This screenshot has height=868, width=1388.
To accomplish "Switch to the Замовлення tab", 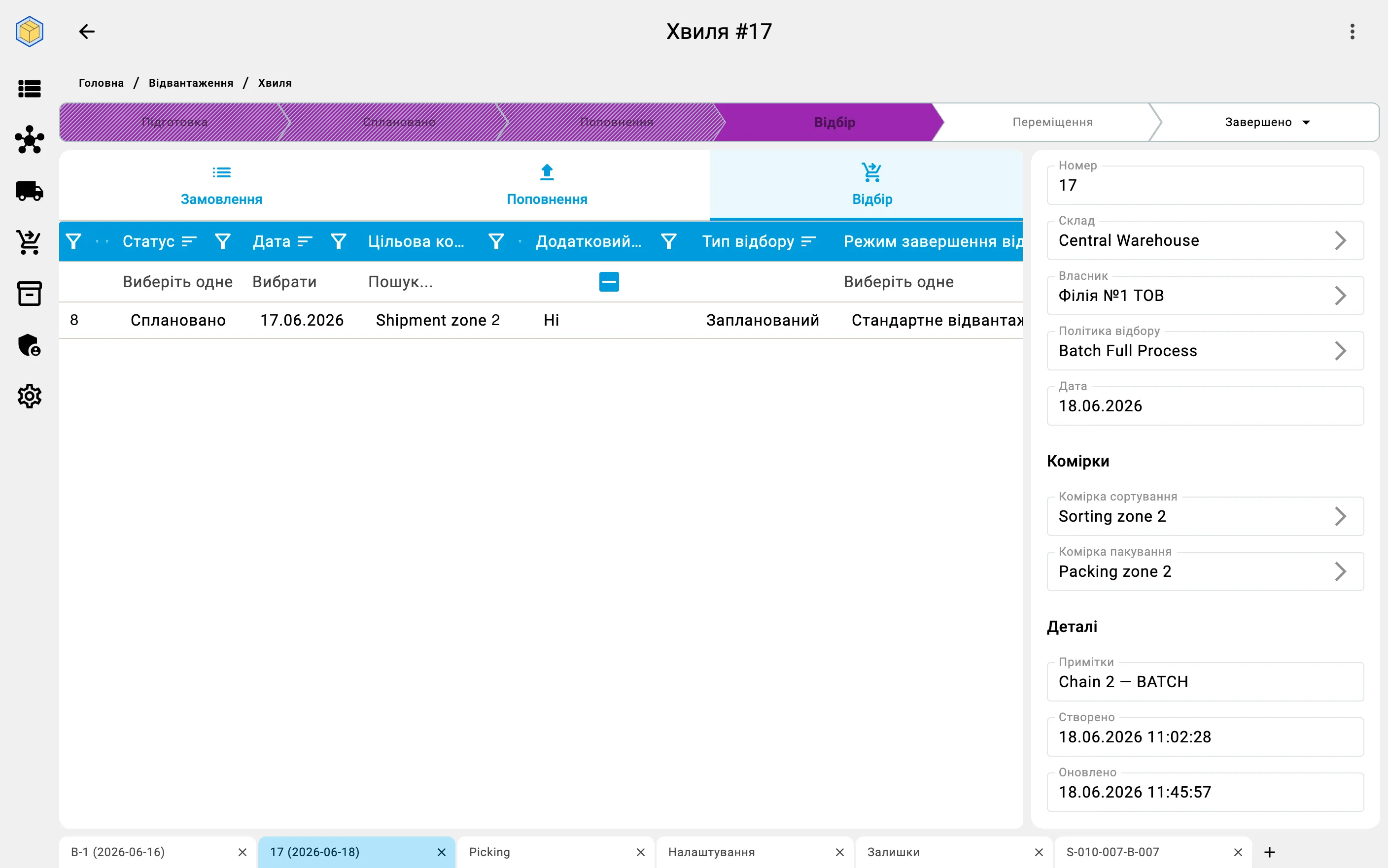I will tap(221, 185).
